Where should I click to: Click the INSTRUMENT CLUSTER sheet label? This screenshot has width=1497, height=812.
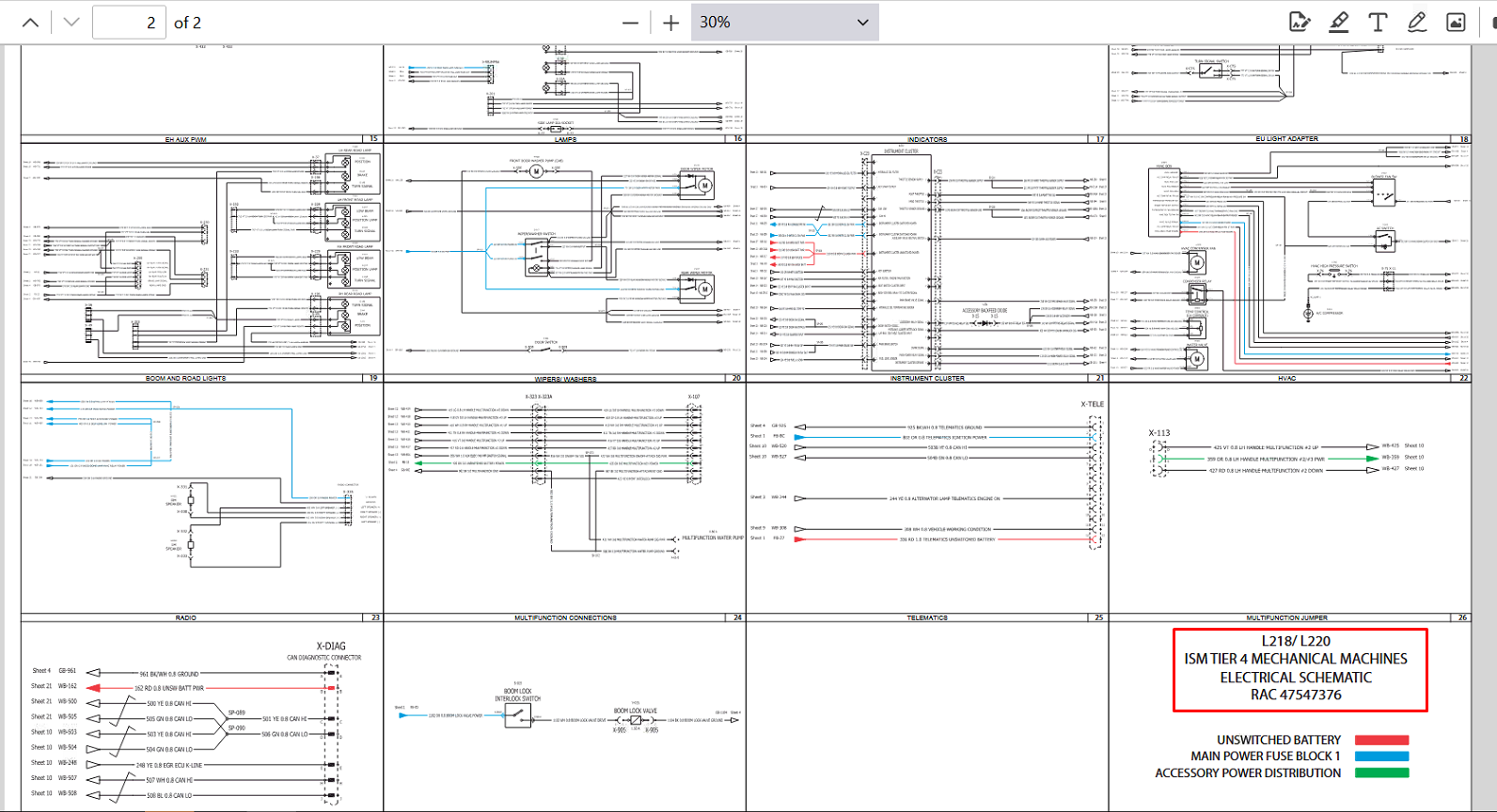[927, 378]
